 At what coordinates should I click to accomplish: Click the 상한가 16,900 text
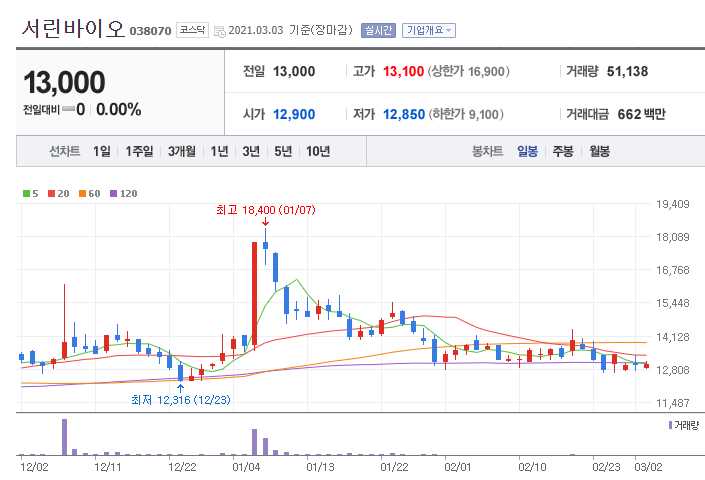[469, 71]
